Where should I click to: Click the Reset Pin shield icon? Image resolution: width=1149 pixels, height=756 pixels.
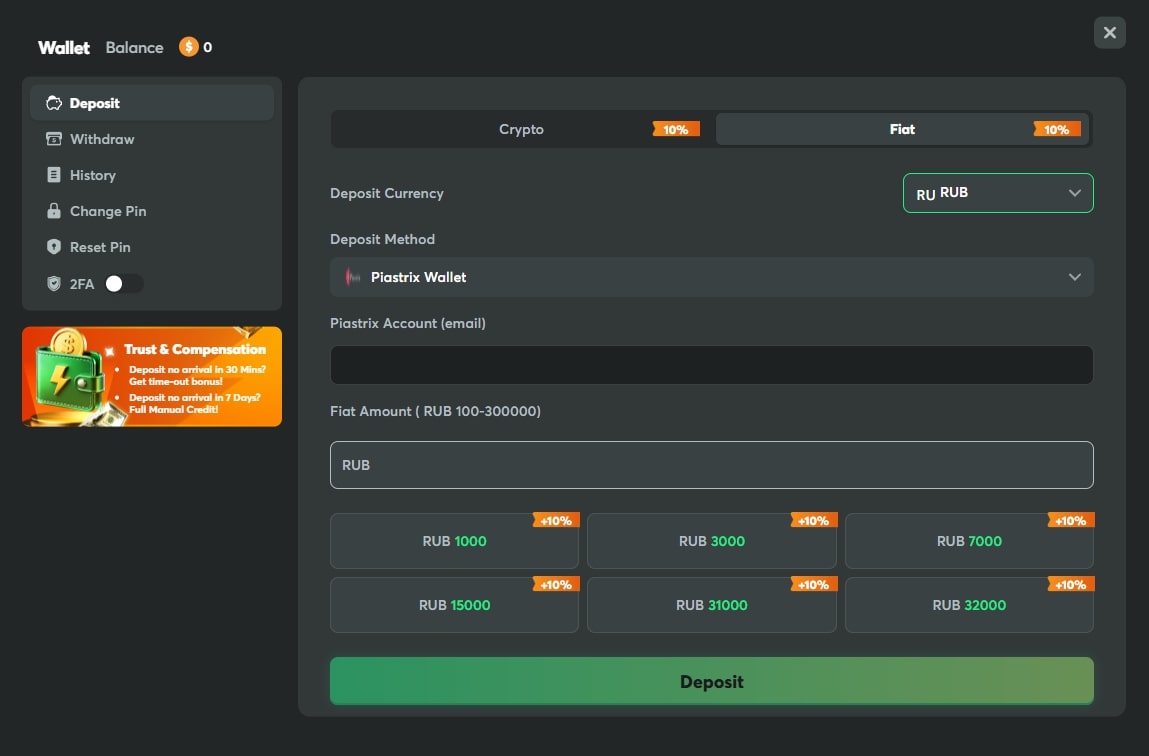(54, 247)
